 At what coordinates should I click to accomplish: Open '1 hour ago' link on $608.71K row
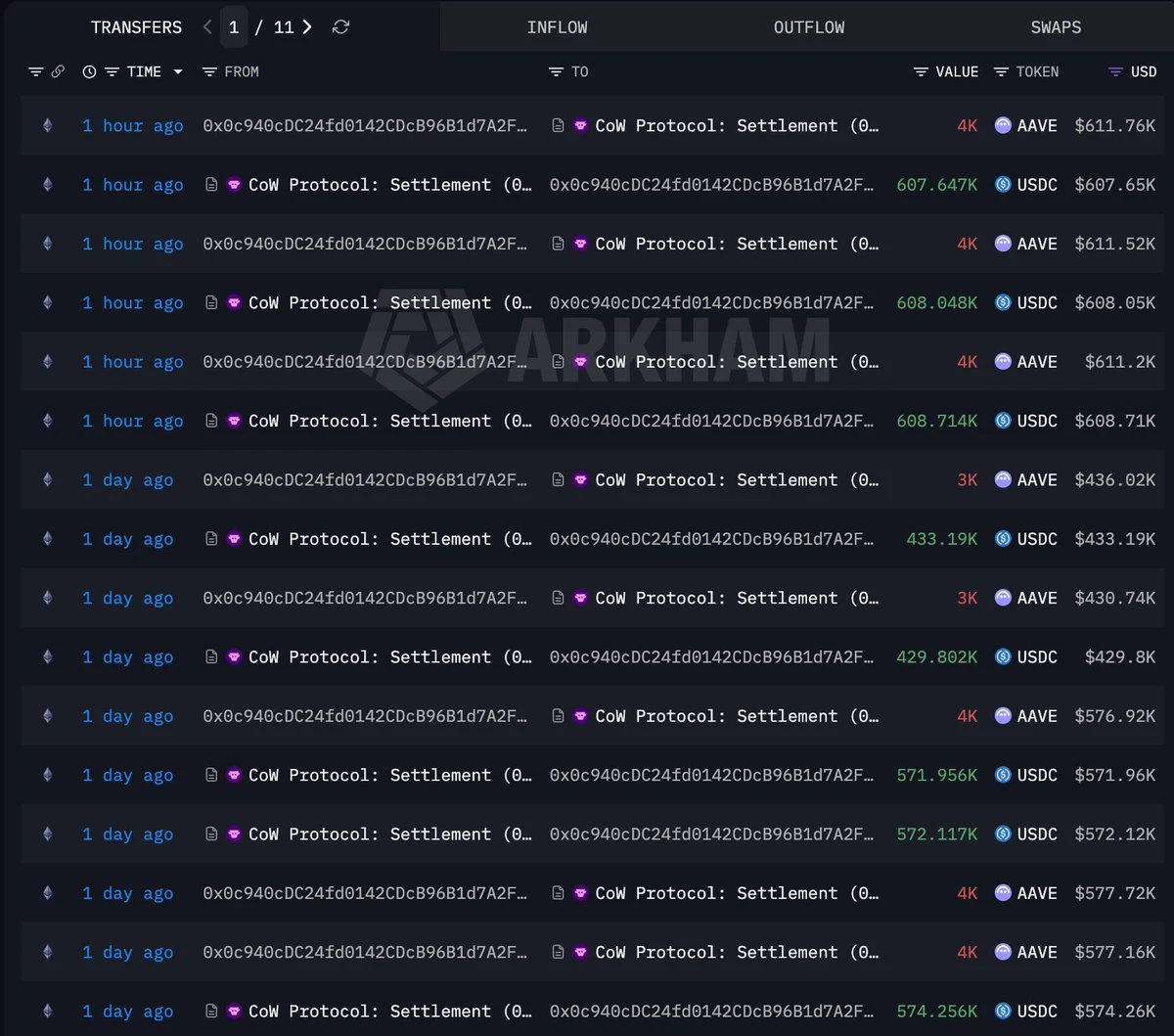(x=133, y=421)
